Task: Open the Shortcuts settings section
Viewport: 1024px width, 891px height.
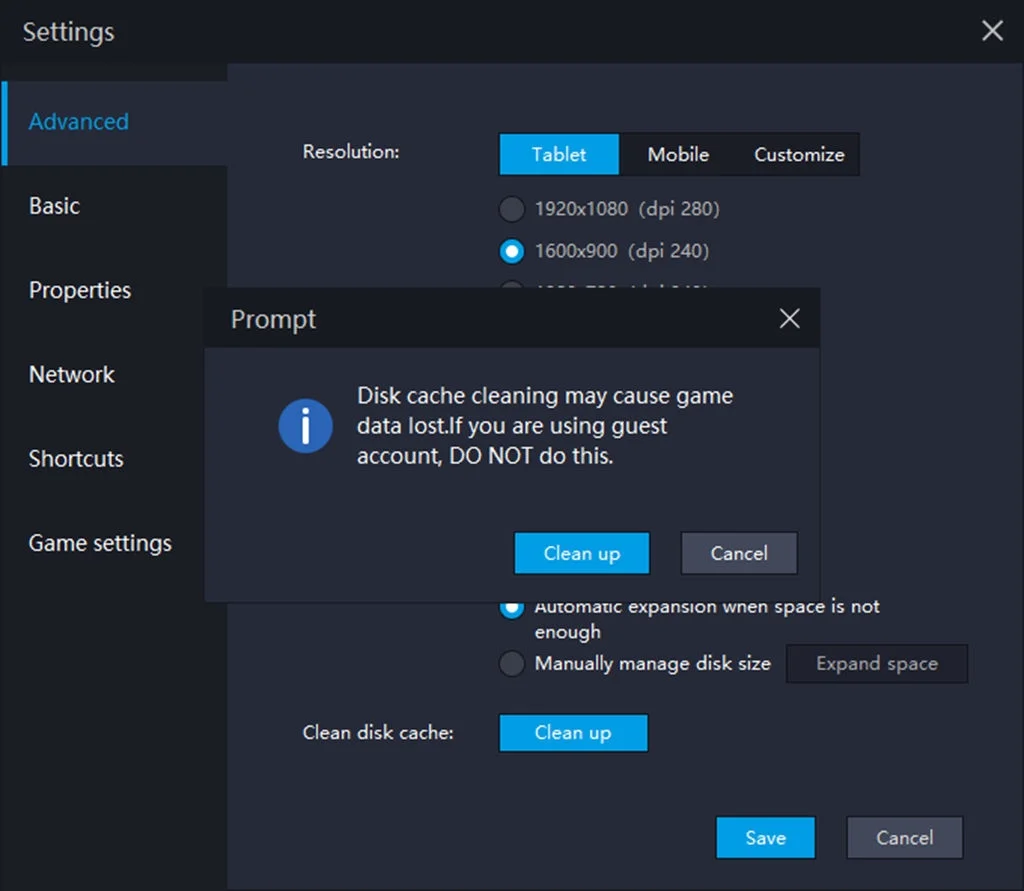Action: tap(103, 459)
